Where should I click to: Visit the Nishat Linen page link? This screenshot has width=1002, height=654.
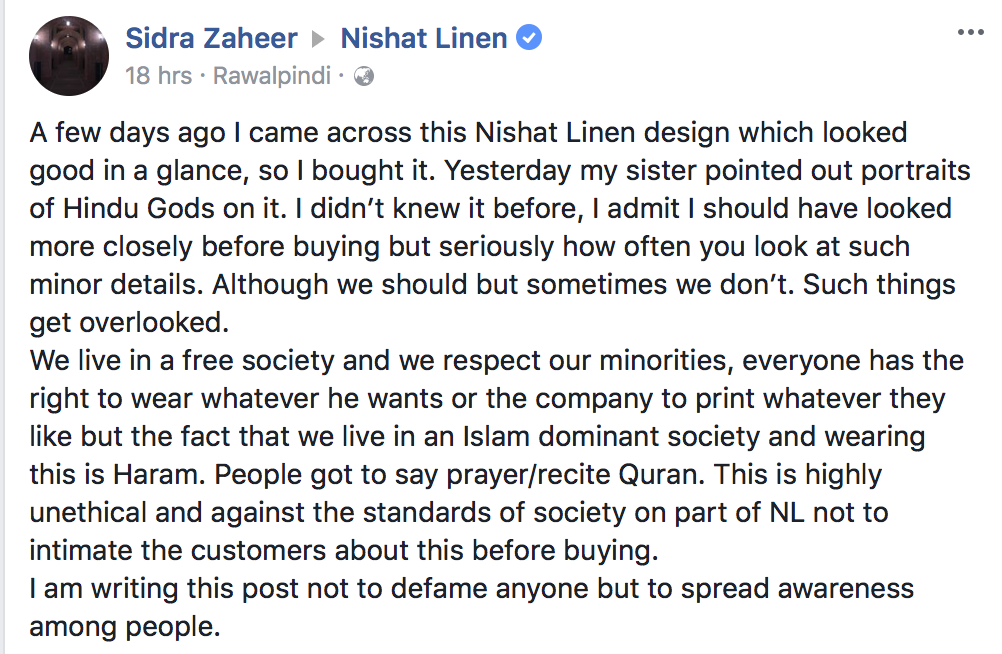coord(424,38)
